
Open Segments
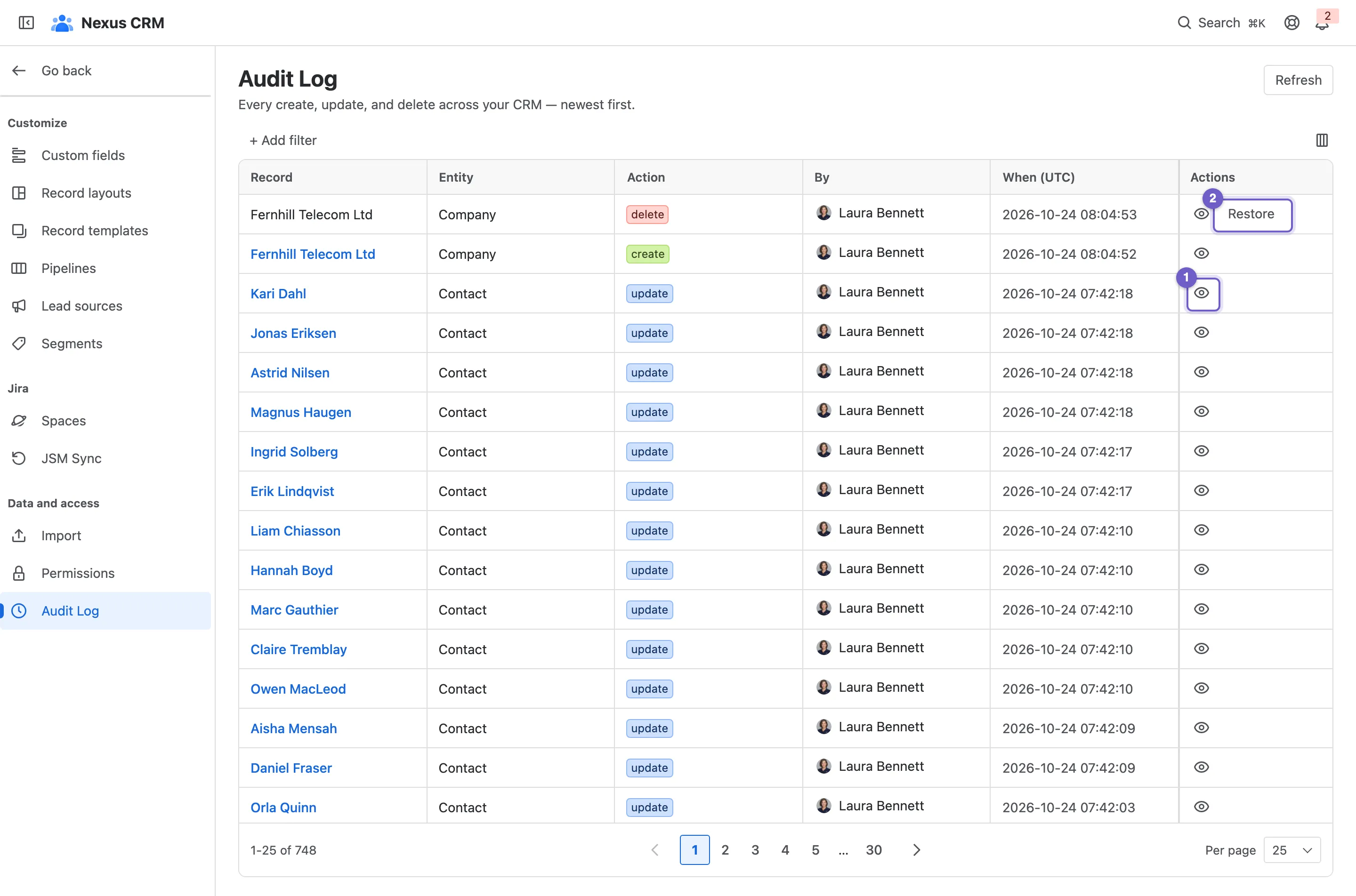106,344
